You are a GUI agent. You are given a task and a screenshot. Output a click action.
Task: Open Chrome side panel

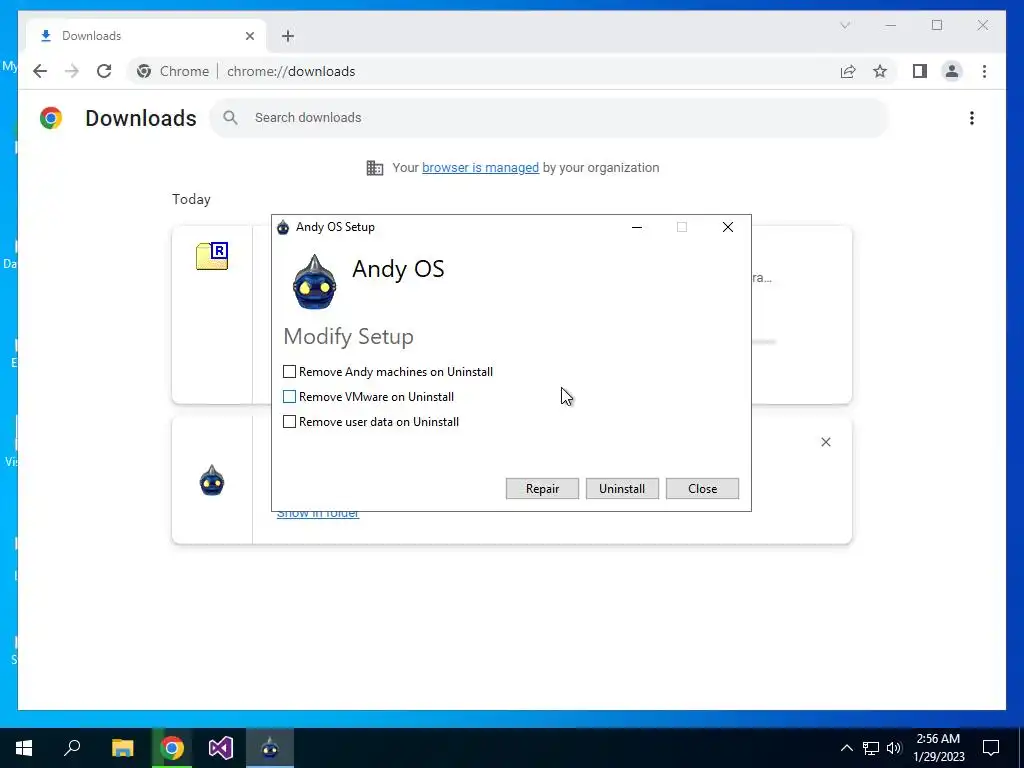[920, 71]
